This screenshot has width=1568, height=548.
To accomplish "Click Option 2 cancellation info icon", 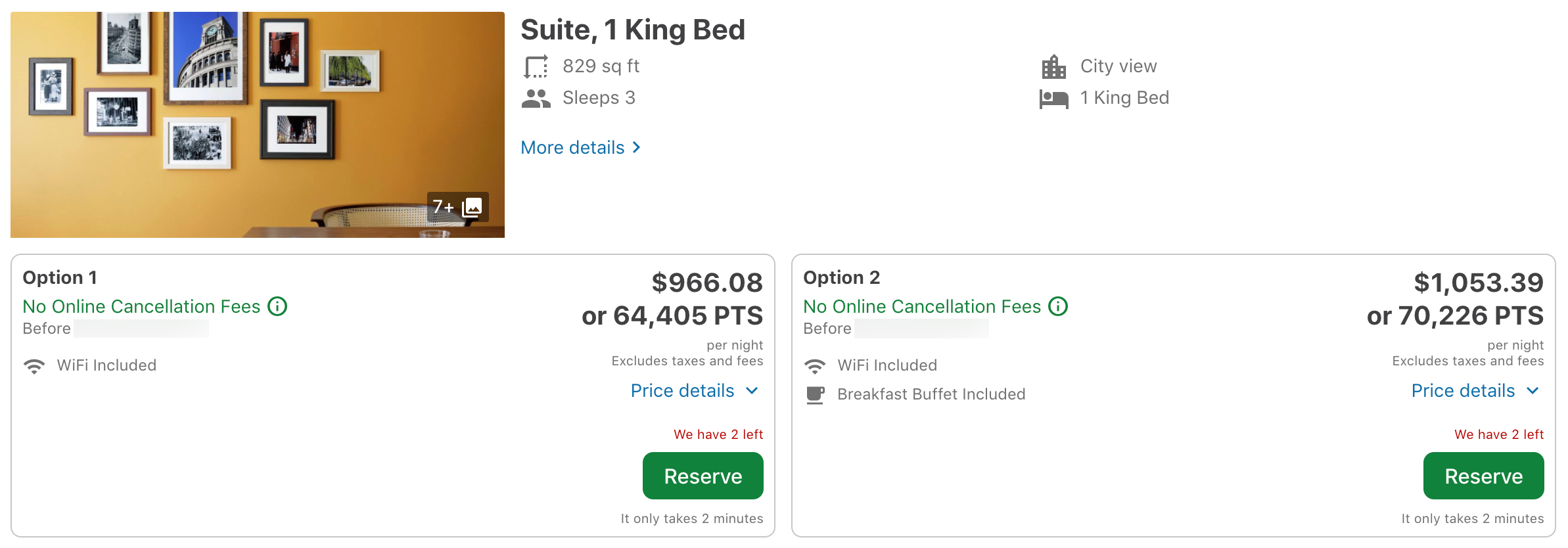I will click(x=1058, y=306).
